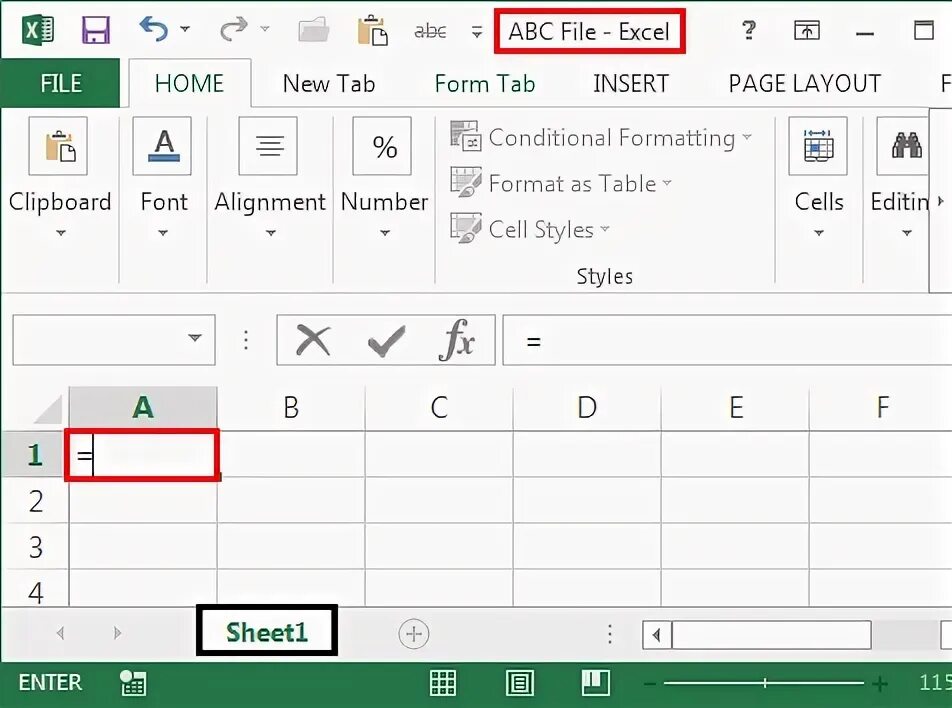Screen dimensions: 952x708
Task: Switch to Page Break Preview
Action: coord(596,682)
